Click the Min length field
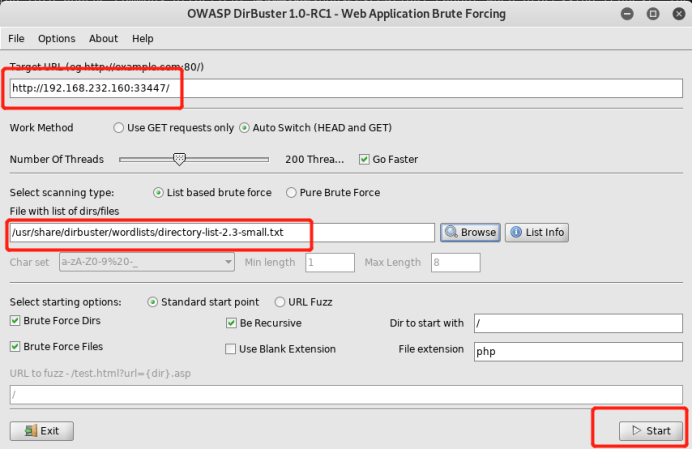 pyautogui.click(x=330, y=262)
